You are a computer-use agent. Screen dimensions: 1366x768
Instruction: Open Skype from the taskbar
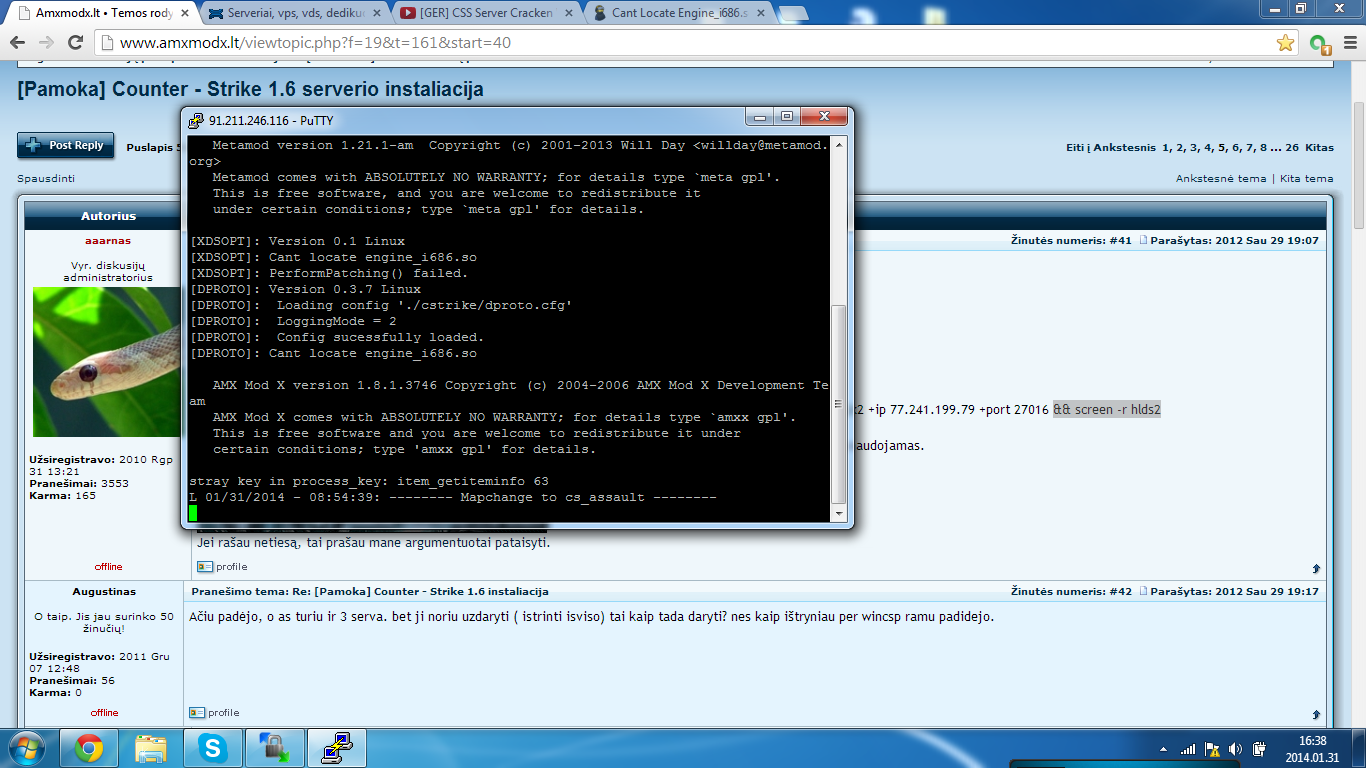[212, 748]
